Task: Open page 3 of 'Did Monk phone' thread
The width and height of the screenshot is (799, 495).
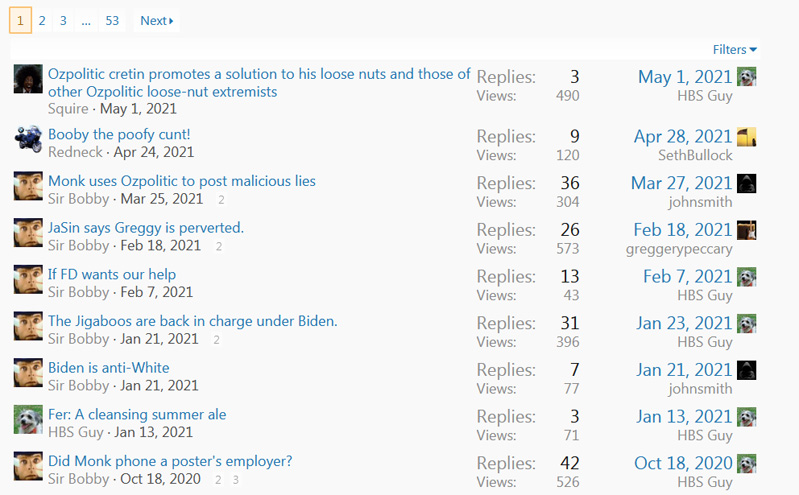Action: point(235,480)
